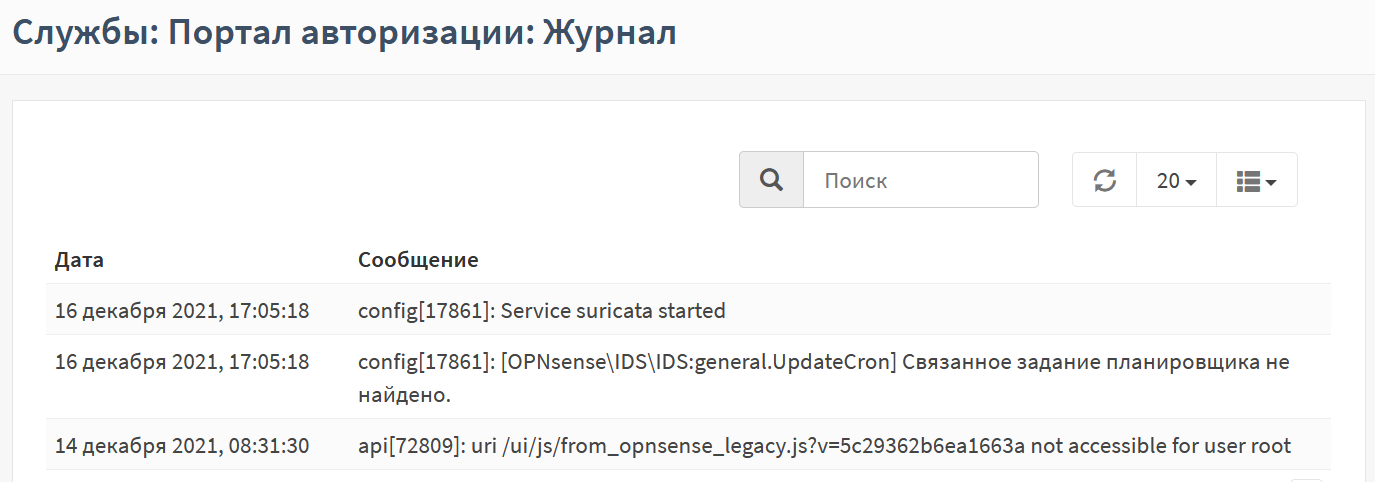Click the caret next to 20
The height and width of the screenshot is (482, 1375).
click(x=1191, y=183)
